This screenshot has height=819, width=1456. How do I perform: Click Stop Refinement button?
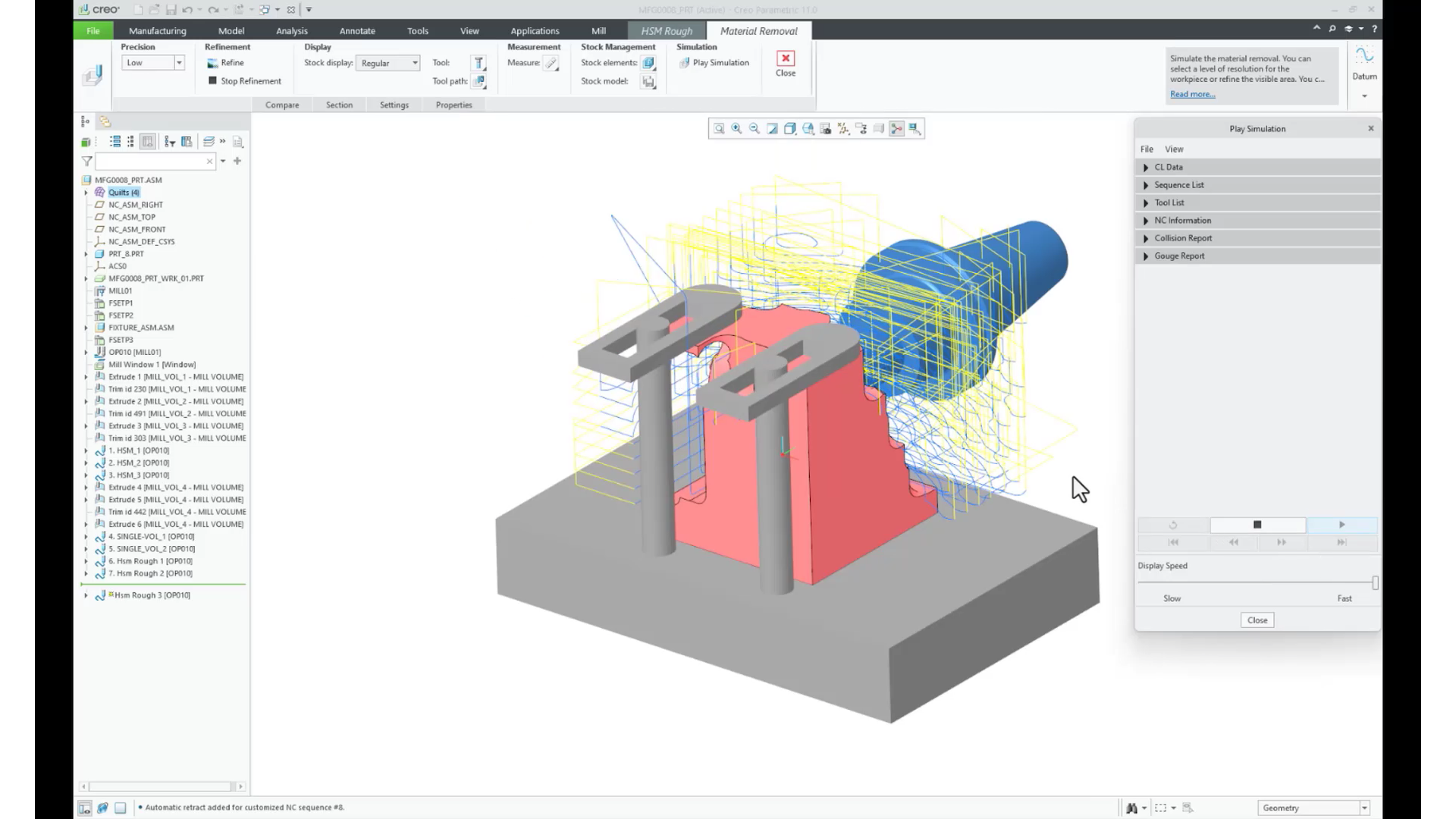tap(244, 81)
